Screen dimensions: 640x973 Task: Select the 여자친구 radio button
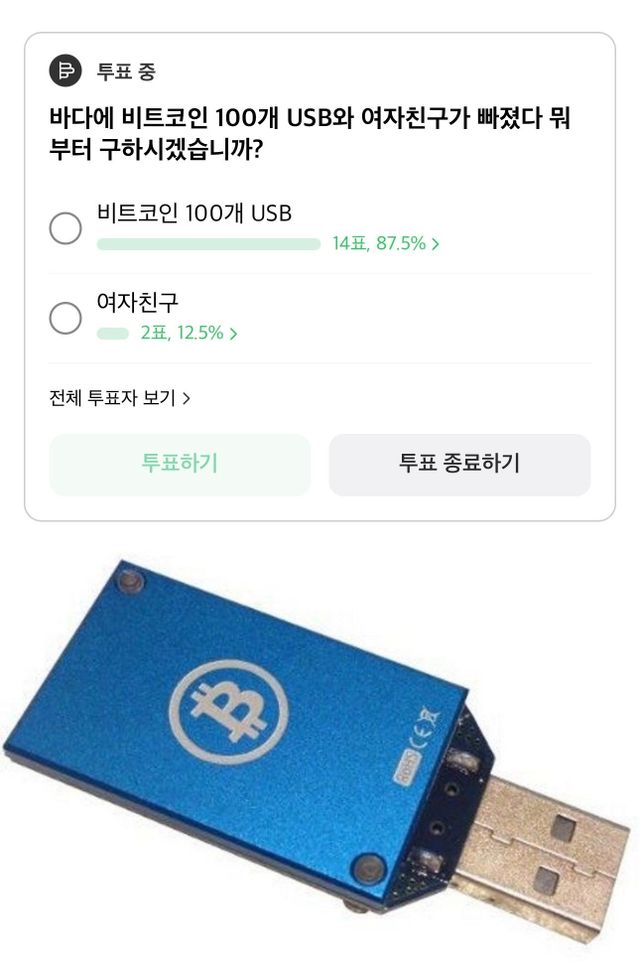tap(65, 318)
